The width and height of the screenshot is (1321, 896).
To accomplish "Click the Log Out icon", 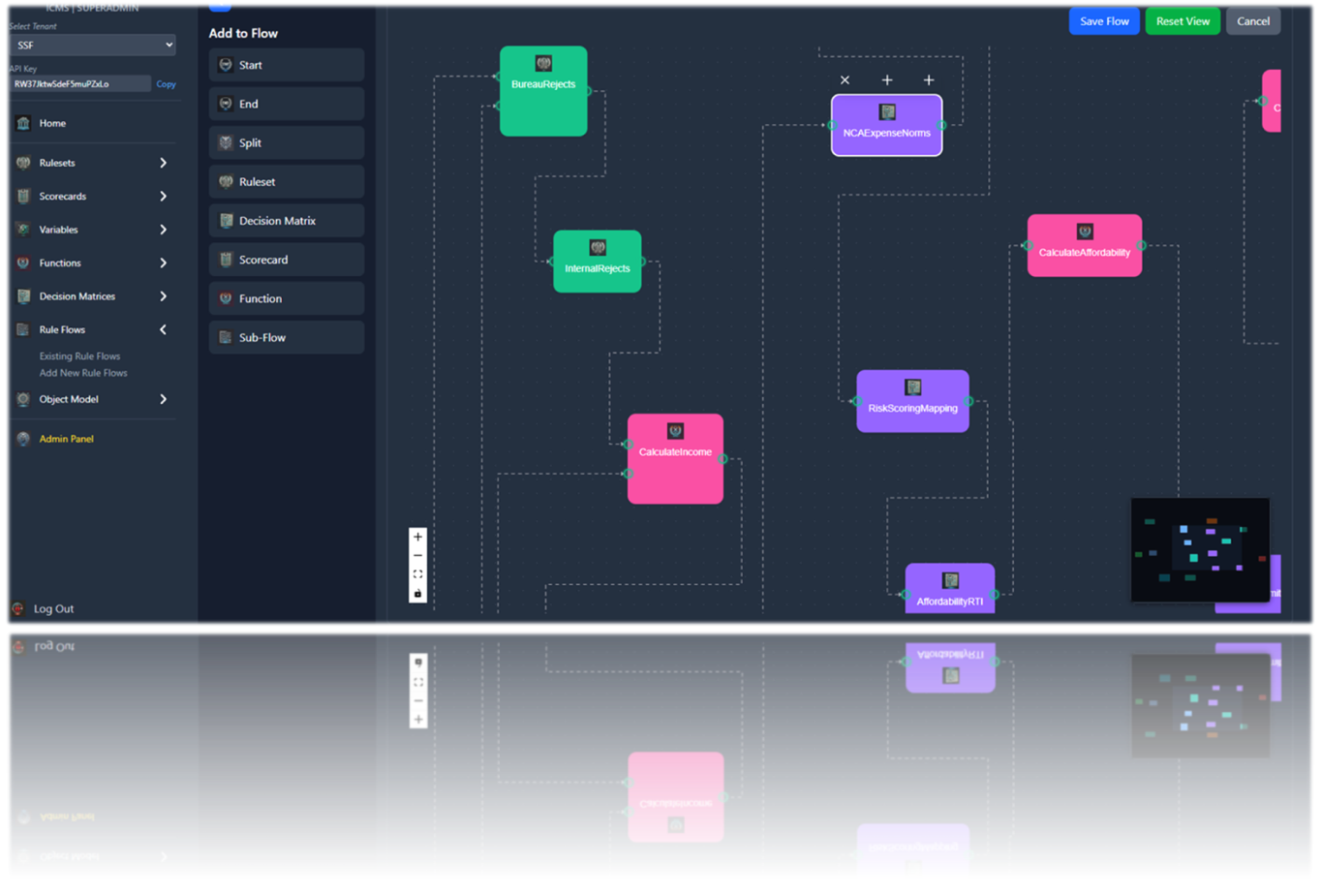I will coord(17,608).
